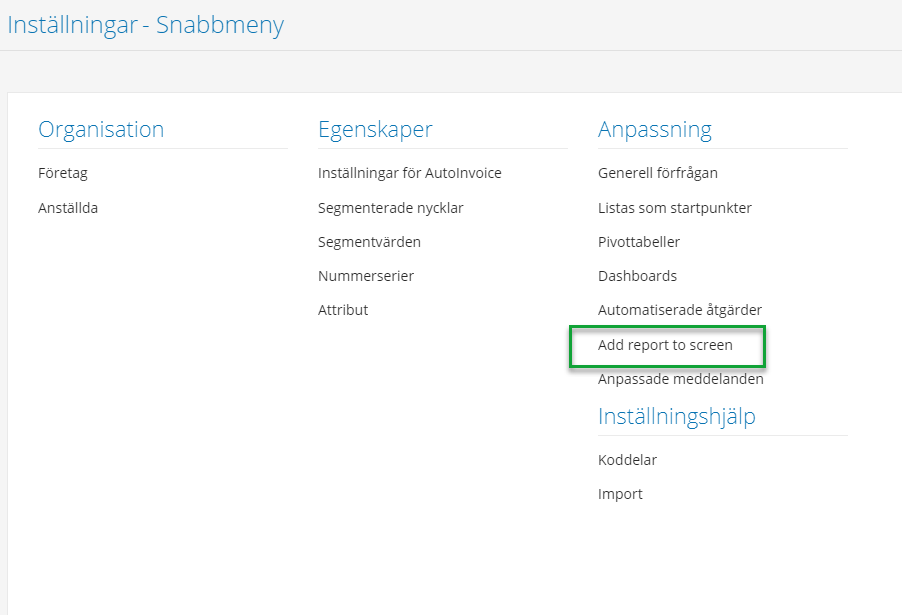Open the Anställda link

[x=68, y=208]
